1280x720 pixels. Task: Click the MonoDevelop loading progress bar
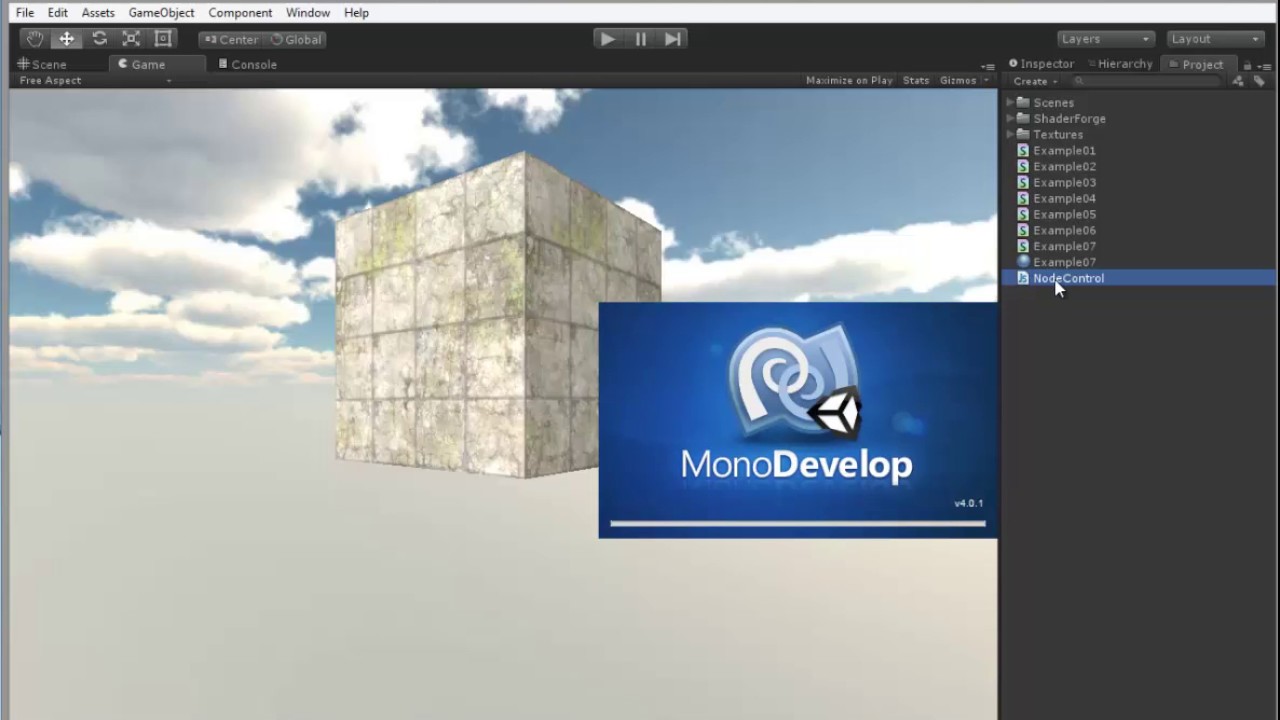coord(797,522)
